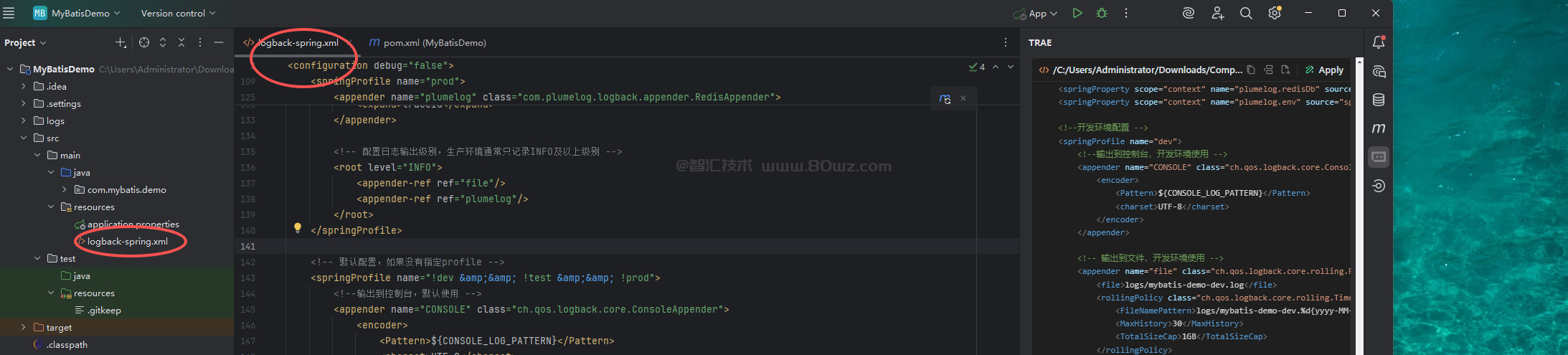Collapse the src folder
This screenshot has height=355, width=1568.
(24, 138)
